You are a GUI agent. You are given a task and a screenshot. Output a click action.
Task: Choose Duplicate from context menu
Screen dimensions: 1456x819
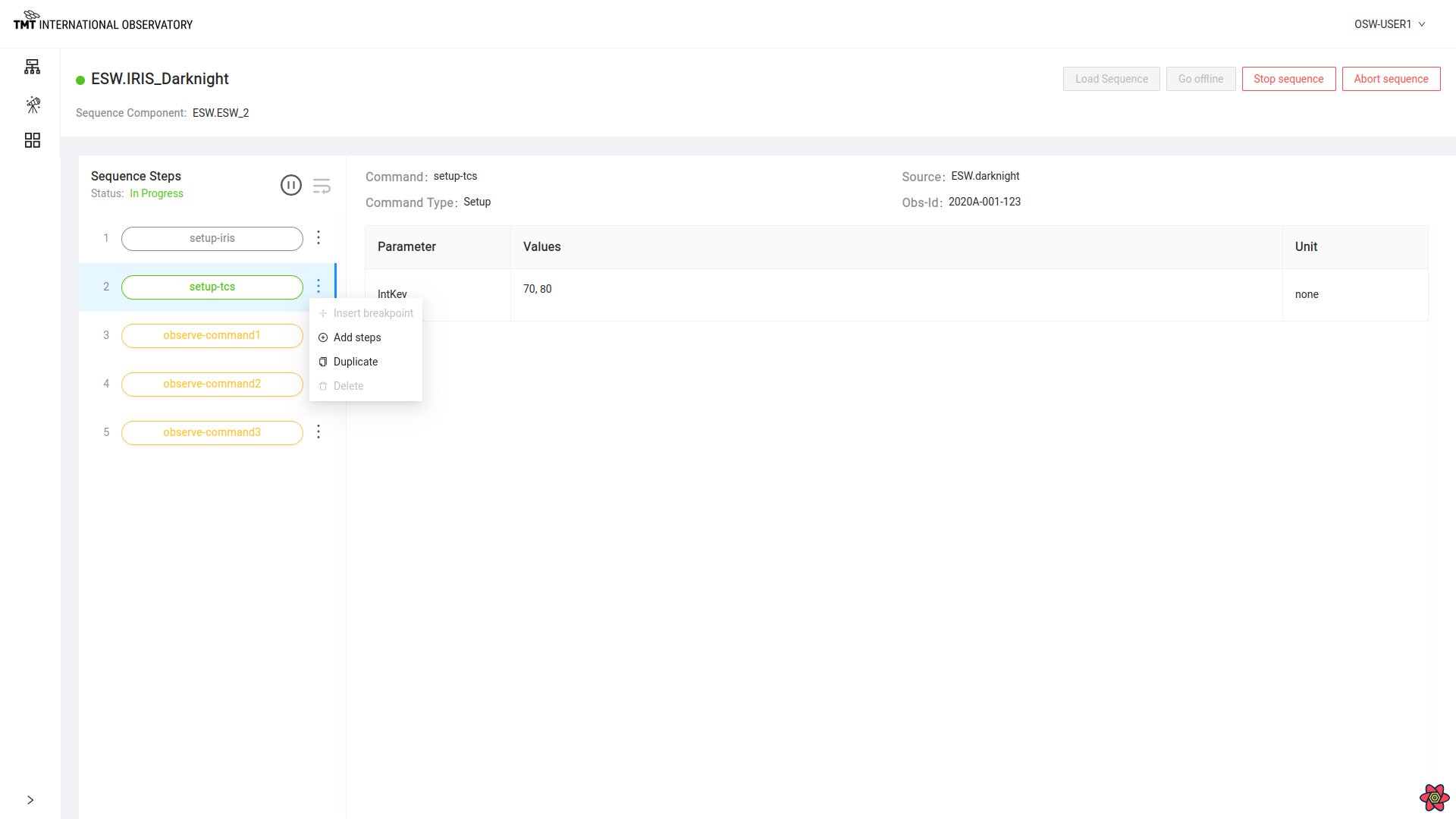pyautogui.click(x=366, y=362)
